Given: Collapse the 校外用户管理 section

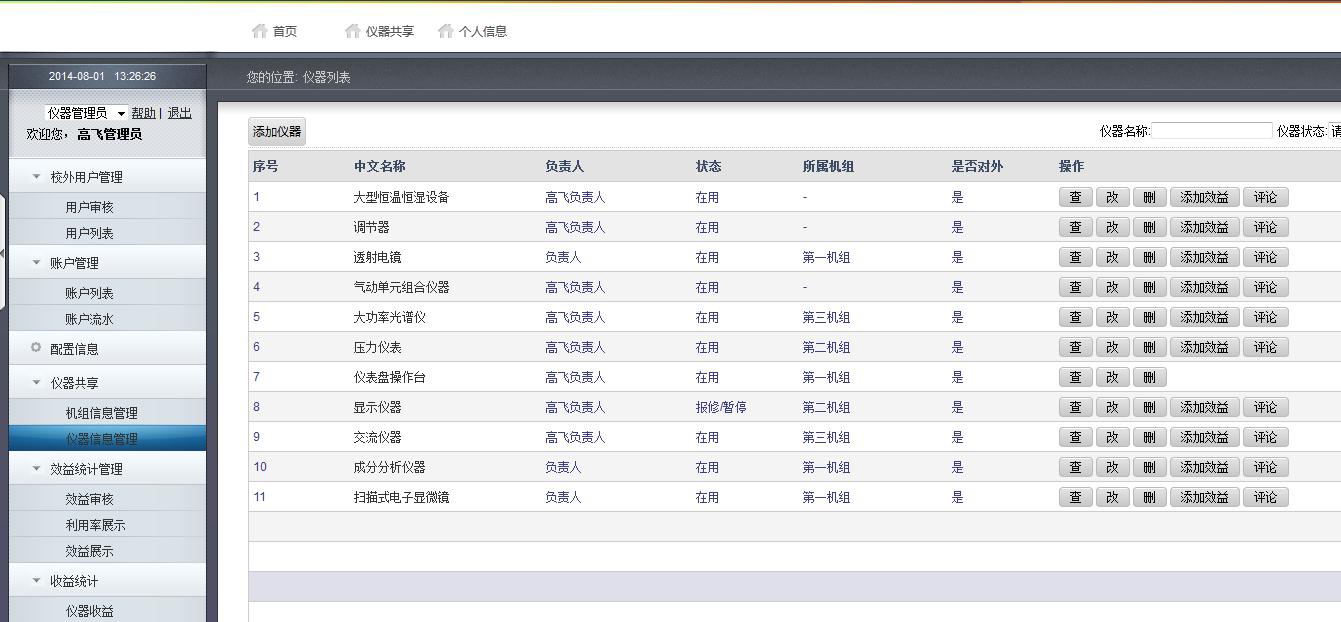Looking at the screenshot, I should pos(37,177).
